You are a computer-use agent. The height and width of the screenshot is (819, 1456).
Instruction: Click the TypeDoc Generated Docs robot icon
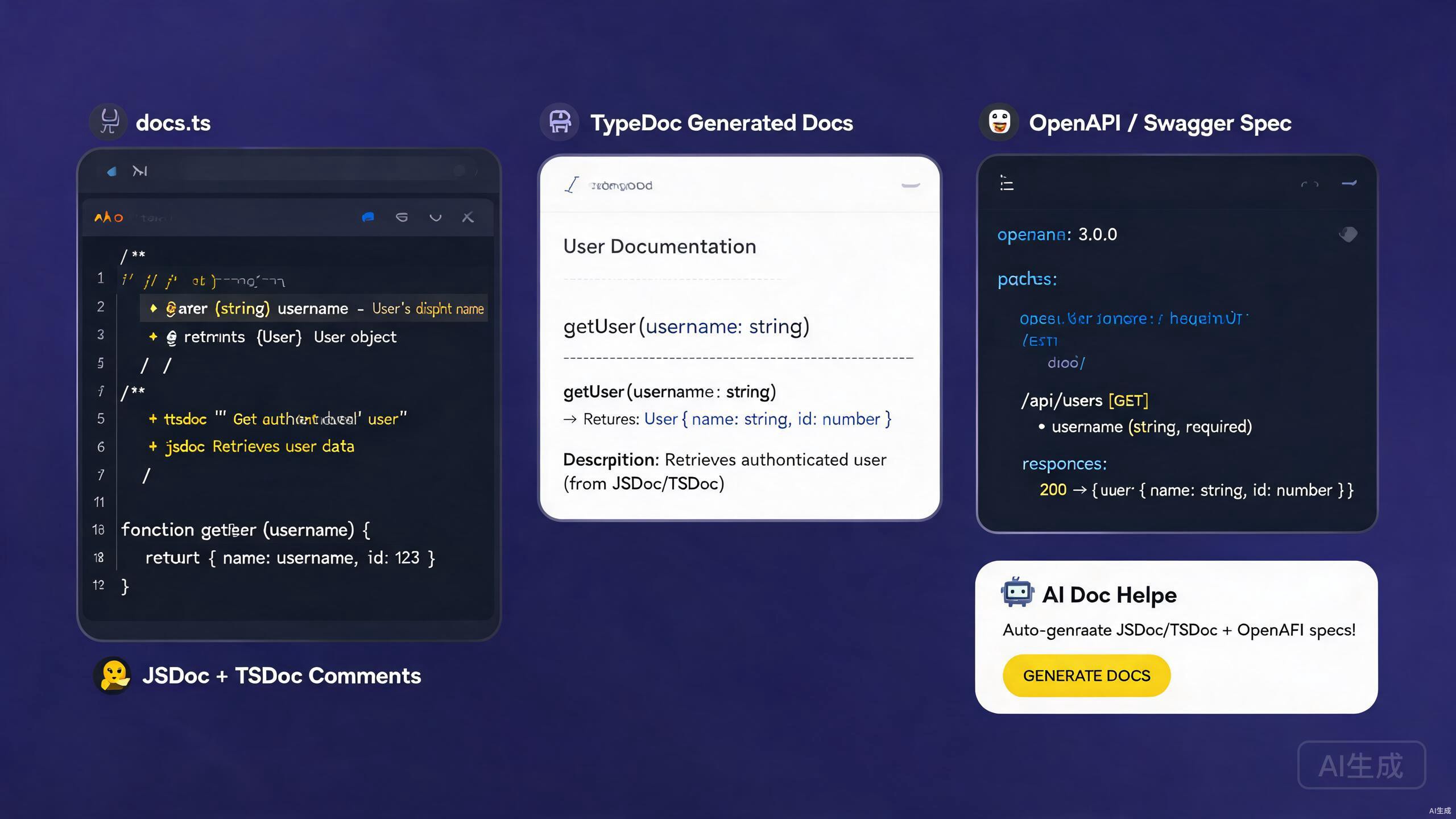(x=560, y=122)
